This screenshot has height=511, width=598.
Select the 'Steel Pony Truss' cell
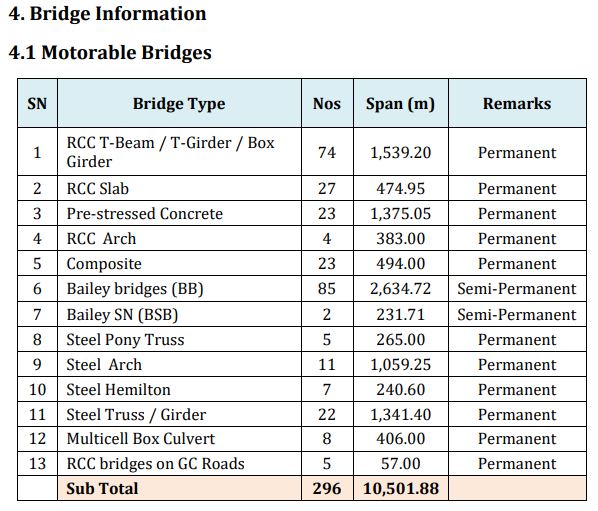(179, 339)
